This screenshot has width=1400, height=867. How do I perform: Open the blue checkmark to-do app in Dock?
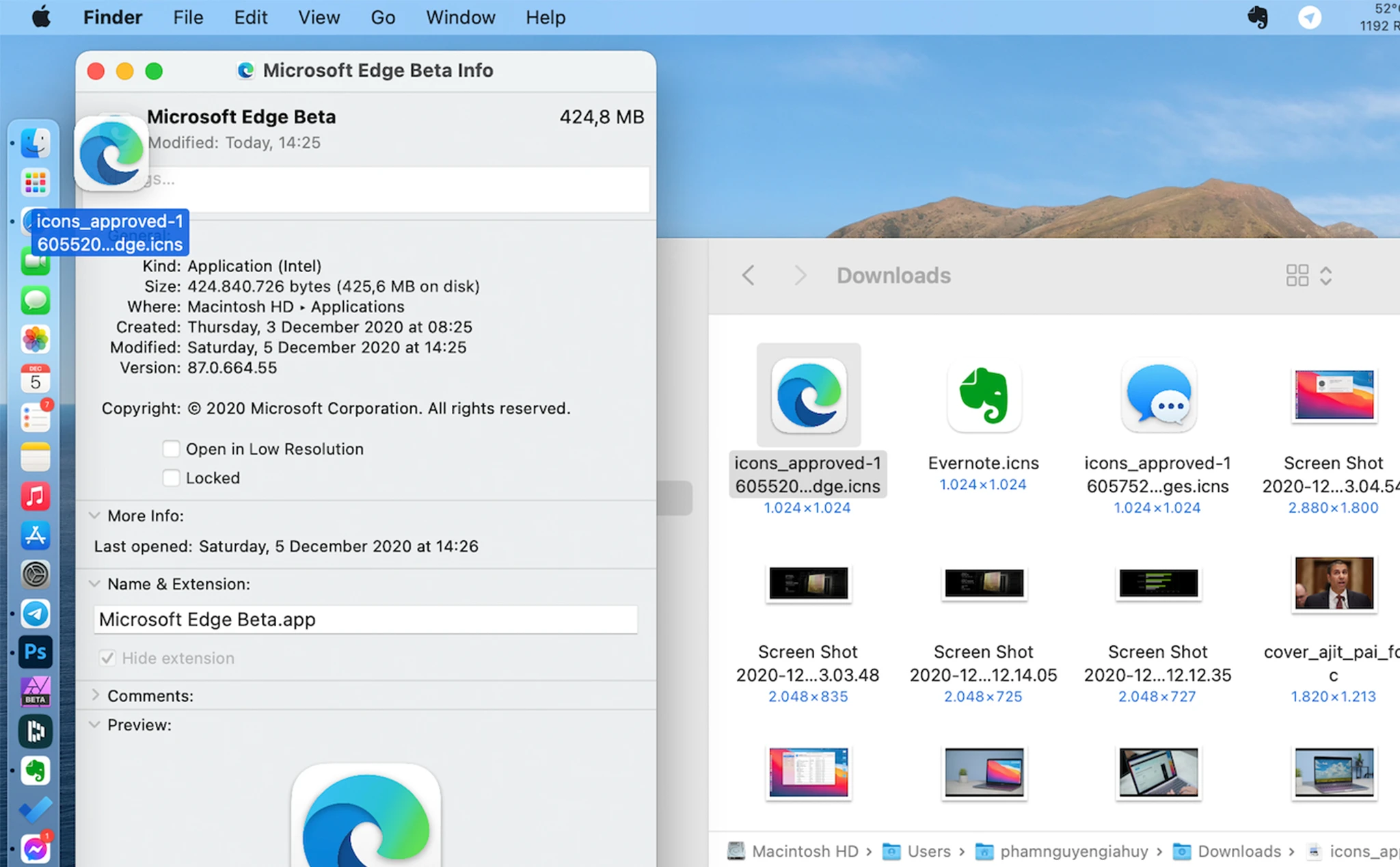(x=35, y=810)
